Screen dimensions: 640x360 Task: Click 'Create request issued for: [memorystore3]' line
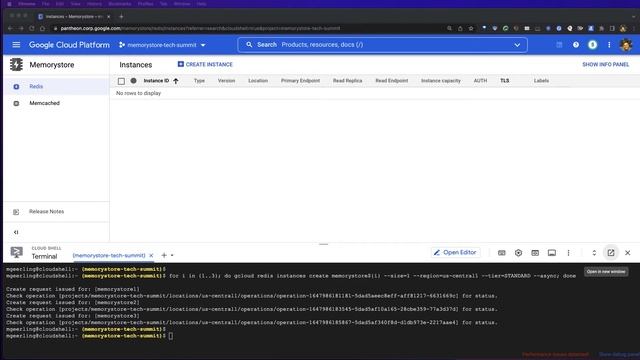73,316
